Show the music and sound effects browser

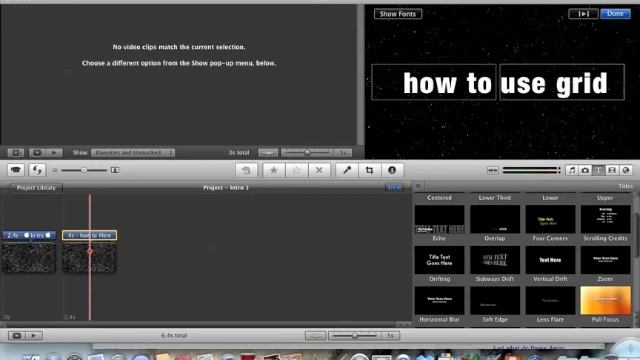tap(572, 170)
